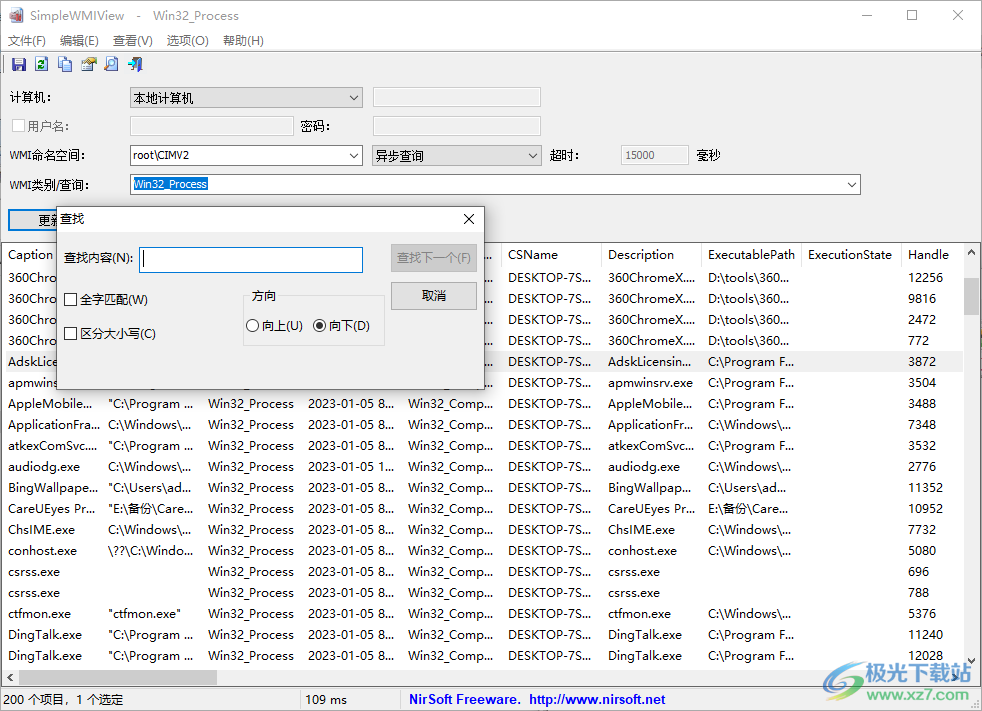
Task: Open the root\CIMV2 namespace dropdown
Action: (x=354, y=155)
